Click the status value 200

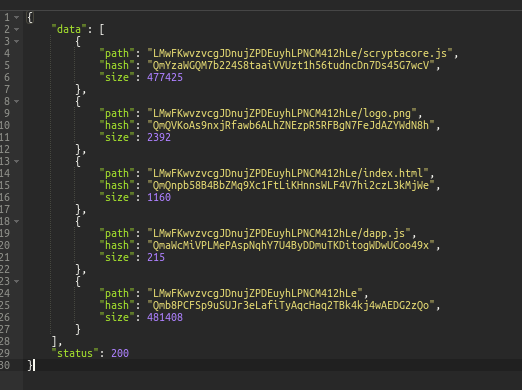120,353
